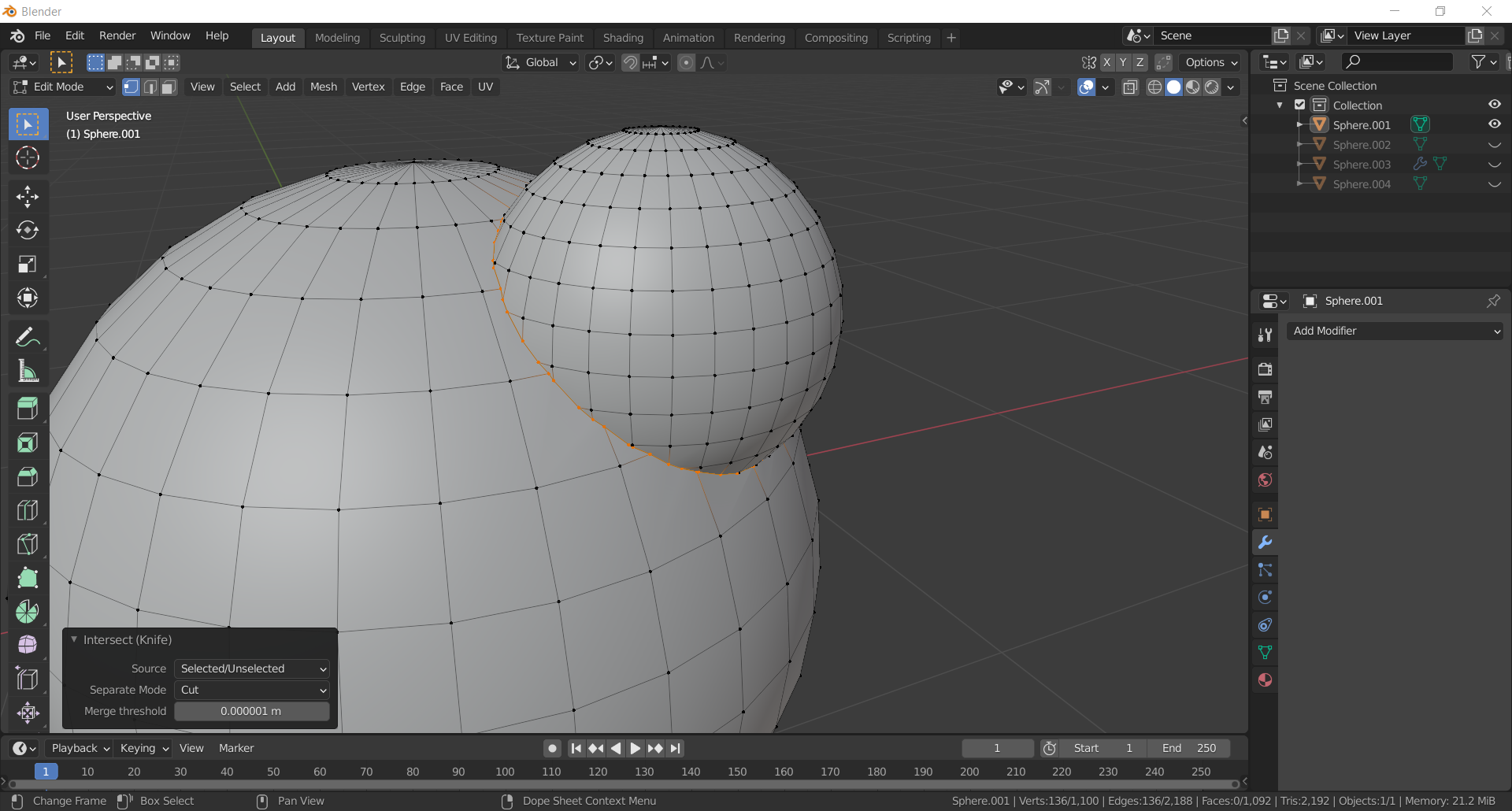Open the Face menu
This screenshot has height=811, width=1512.
[x=451, y=87]
